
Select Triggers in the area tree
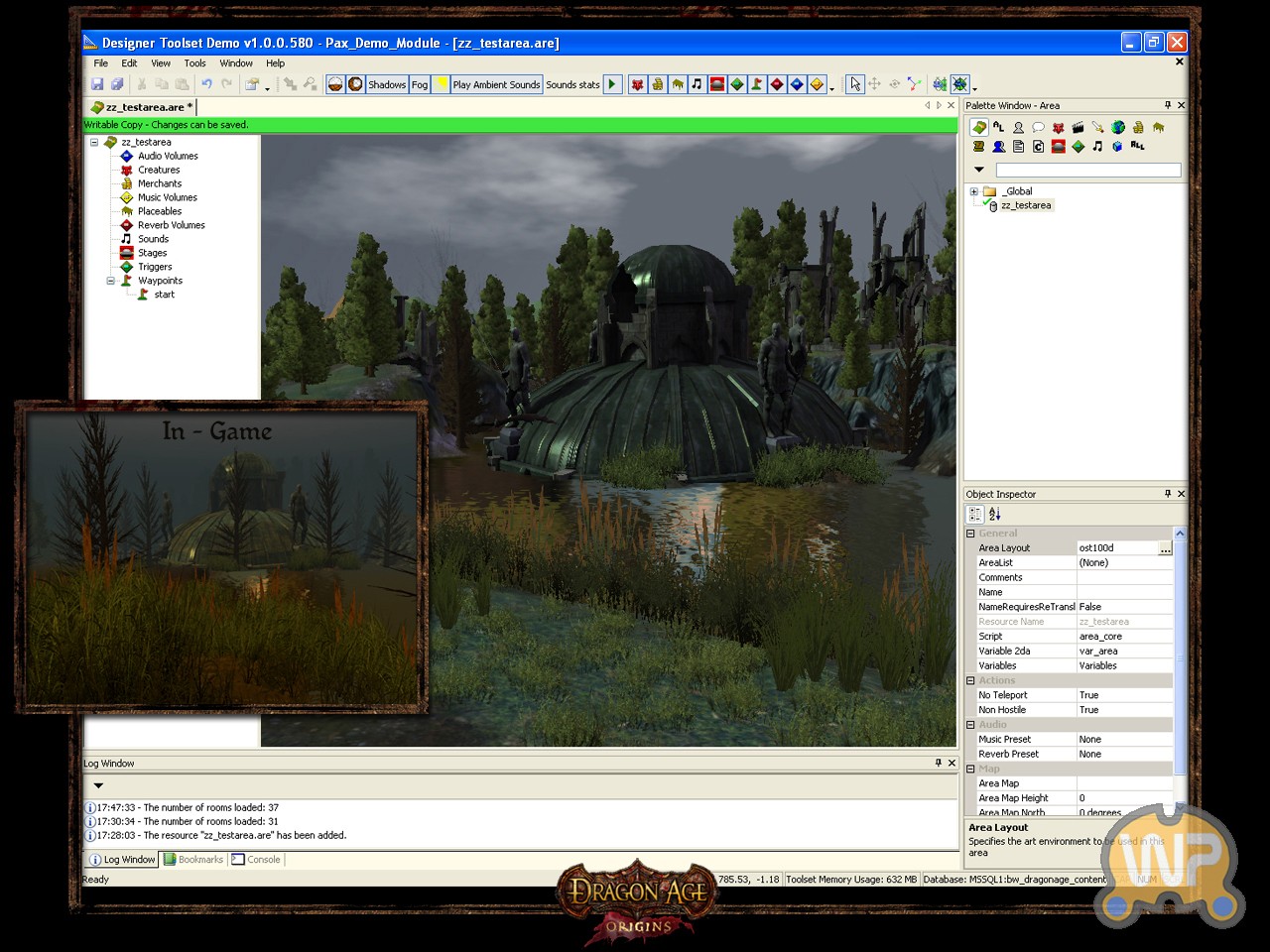coord(155,267)
